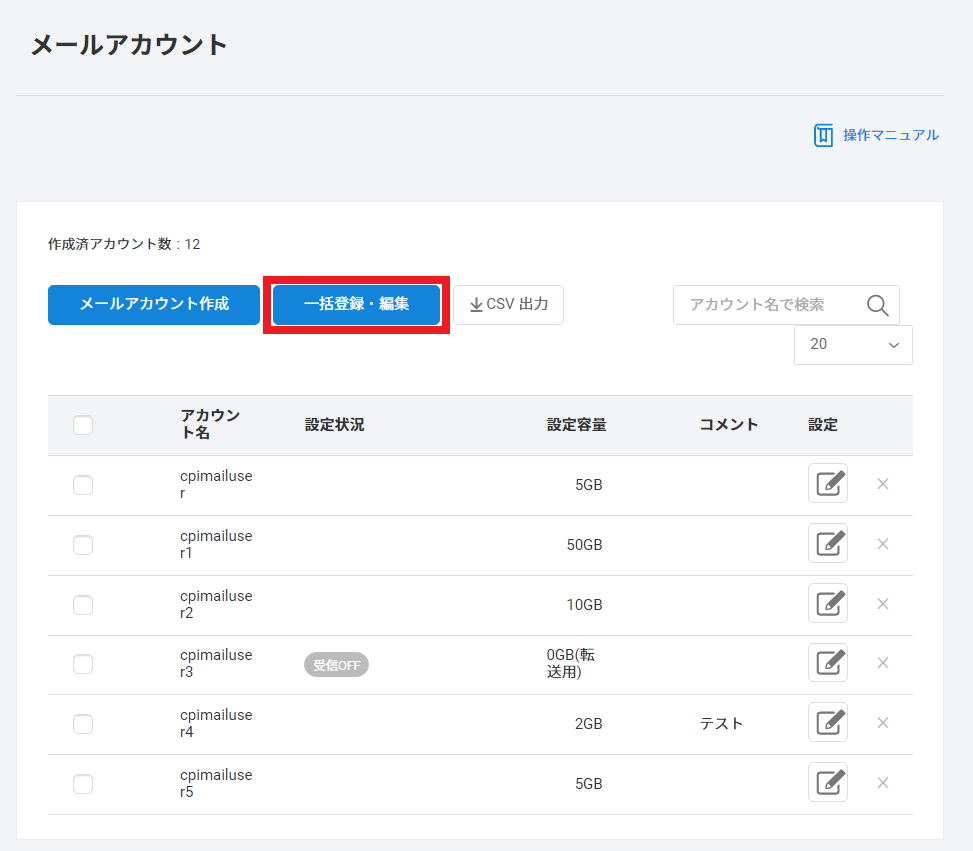Click the edit icon for cpimailuser
973x851 pixels.
coord(827,484)
